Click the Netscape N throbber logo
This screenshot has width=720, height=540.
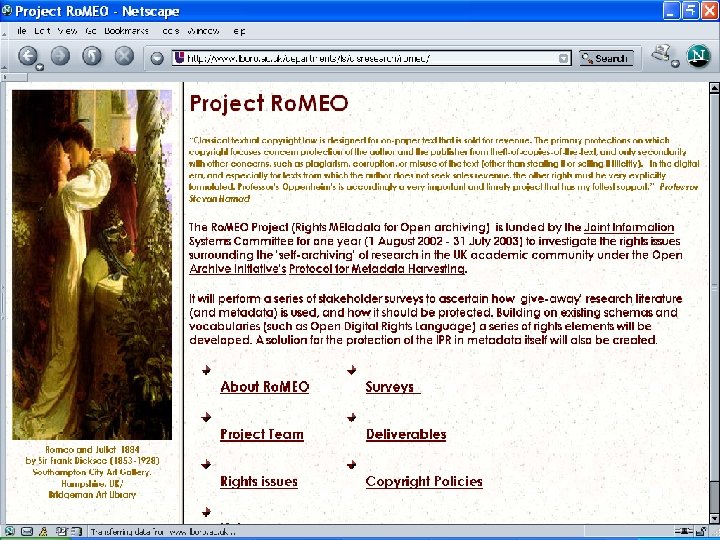pos(698,56)
